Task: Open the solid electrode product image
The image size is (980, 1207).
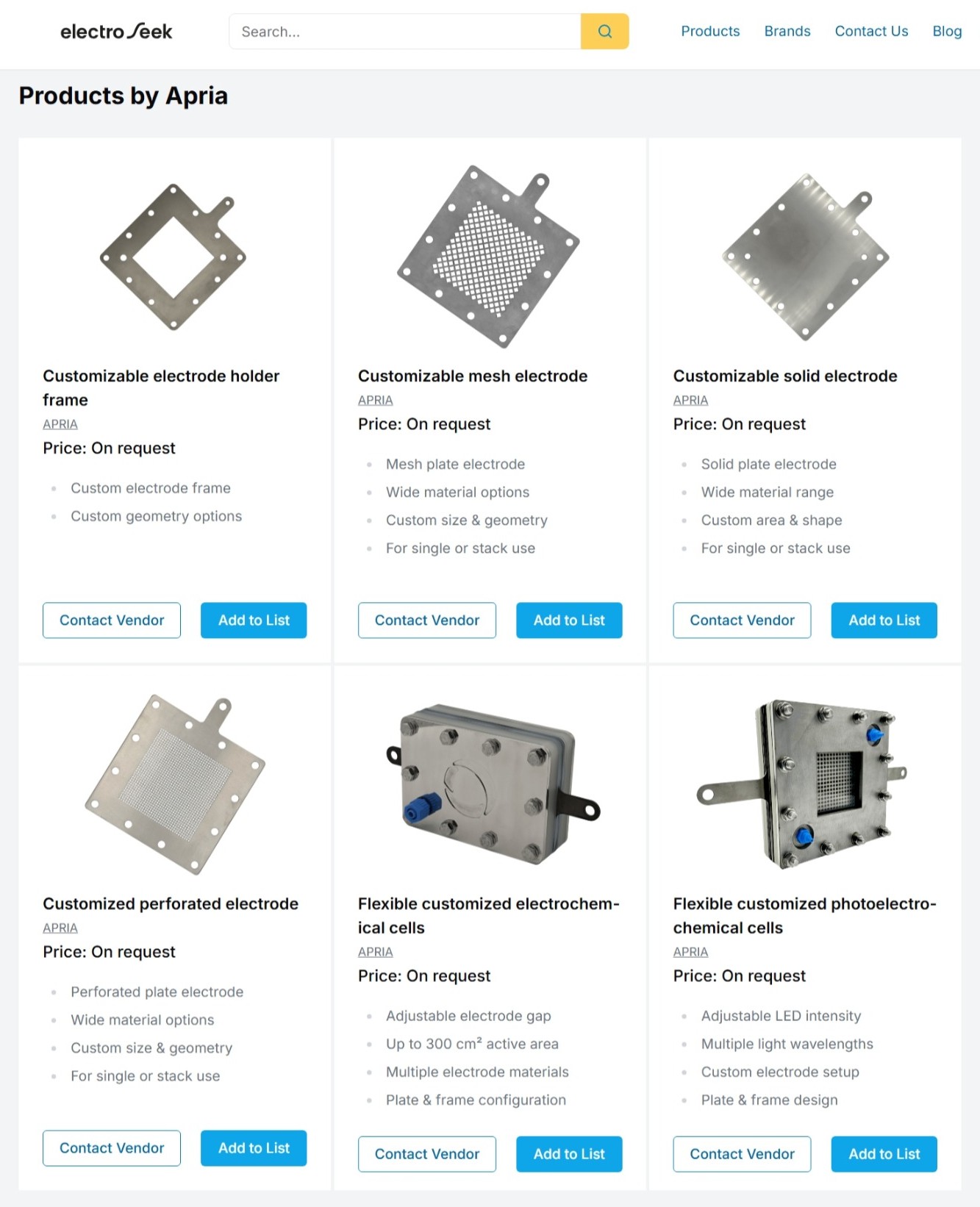Action: point(805,257)
